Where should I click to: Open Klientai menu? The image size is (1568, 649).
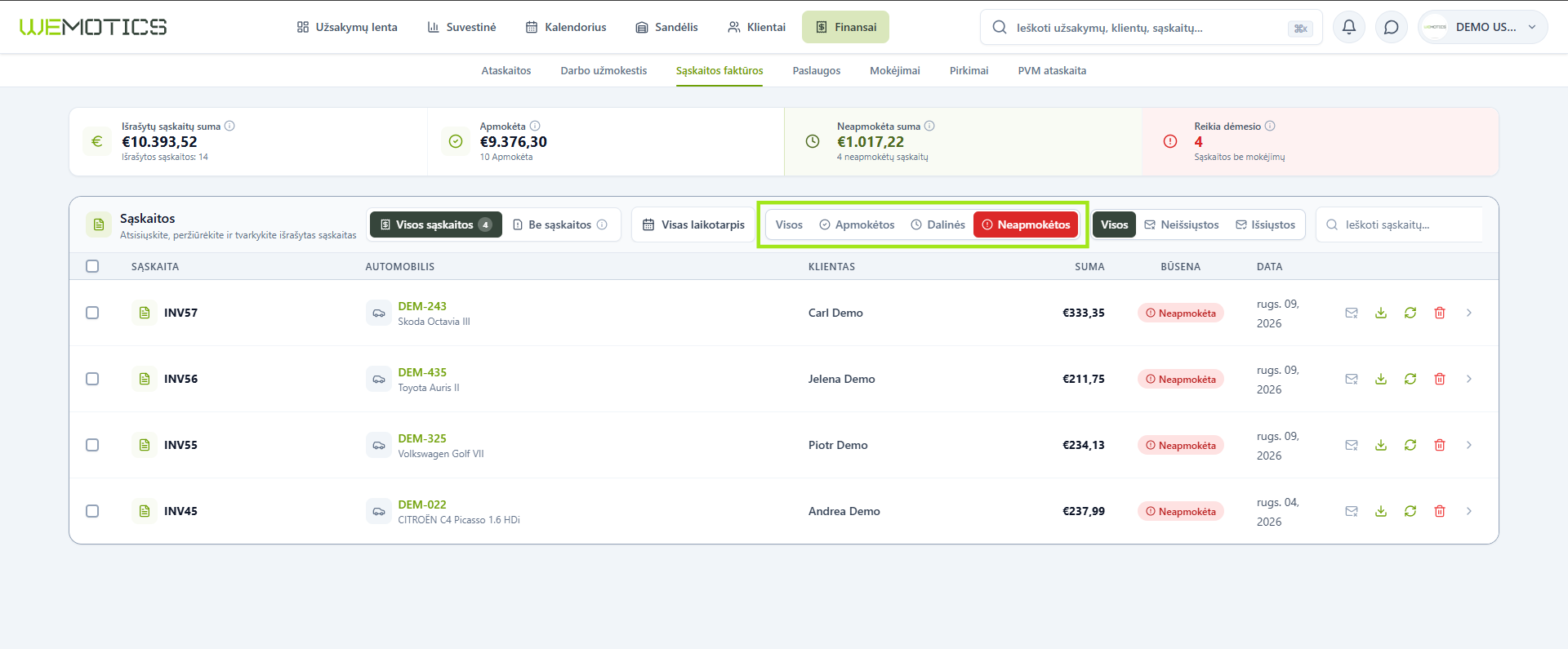(756, 27)
